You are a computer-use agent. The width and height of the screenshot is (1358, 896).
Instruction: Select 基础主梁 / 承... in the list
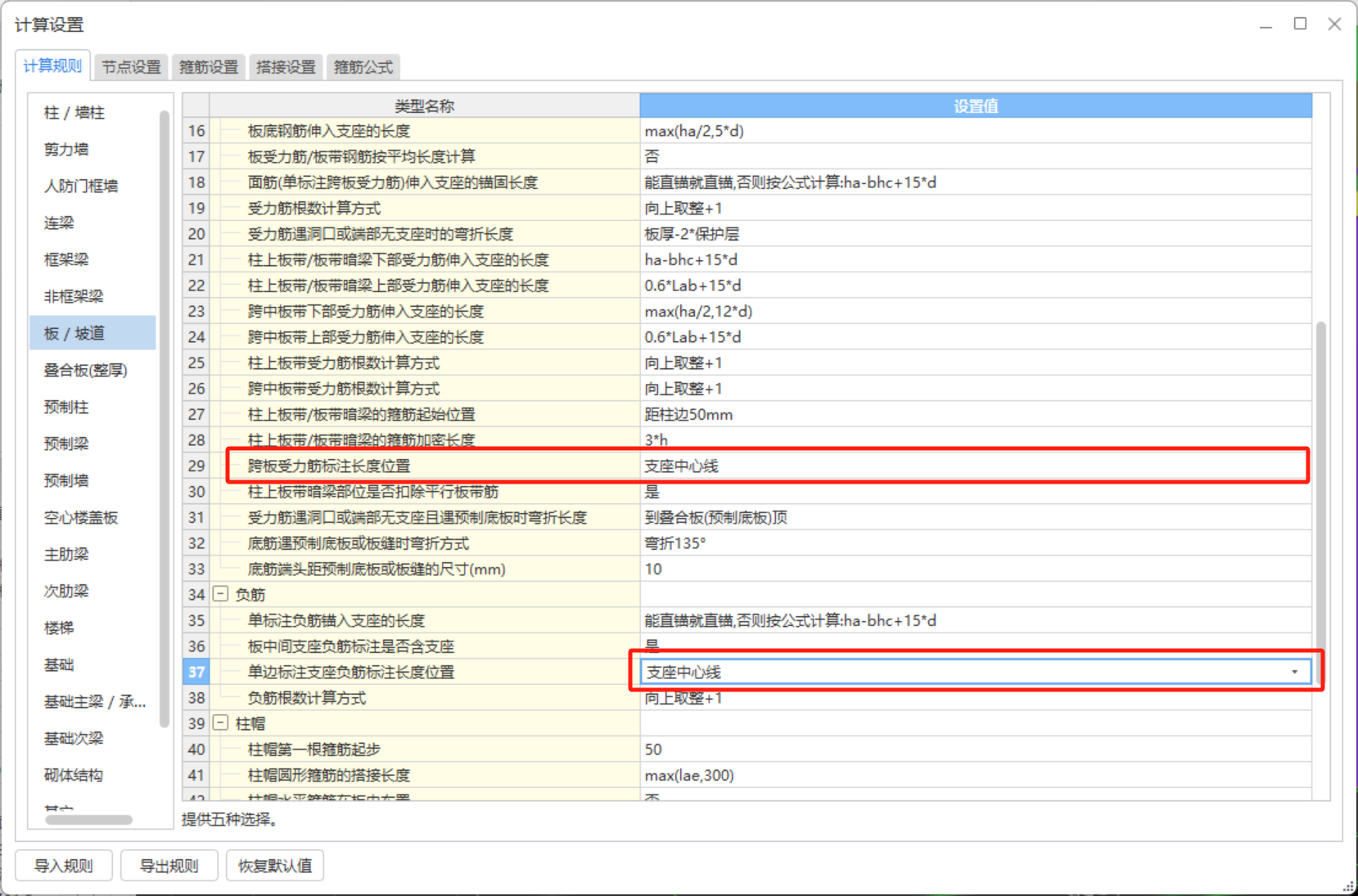(92, 701)
